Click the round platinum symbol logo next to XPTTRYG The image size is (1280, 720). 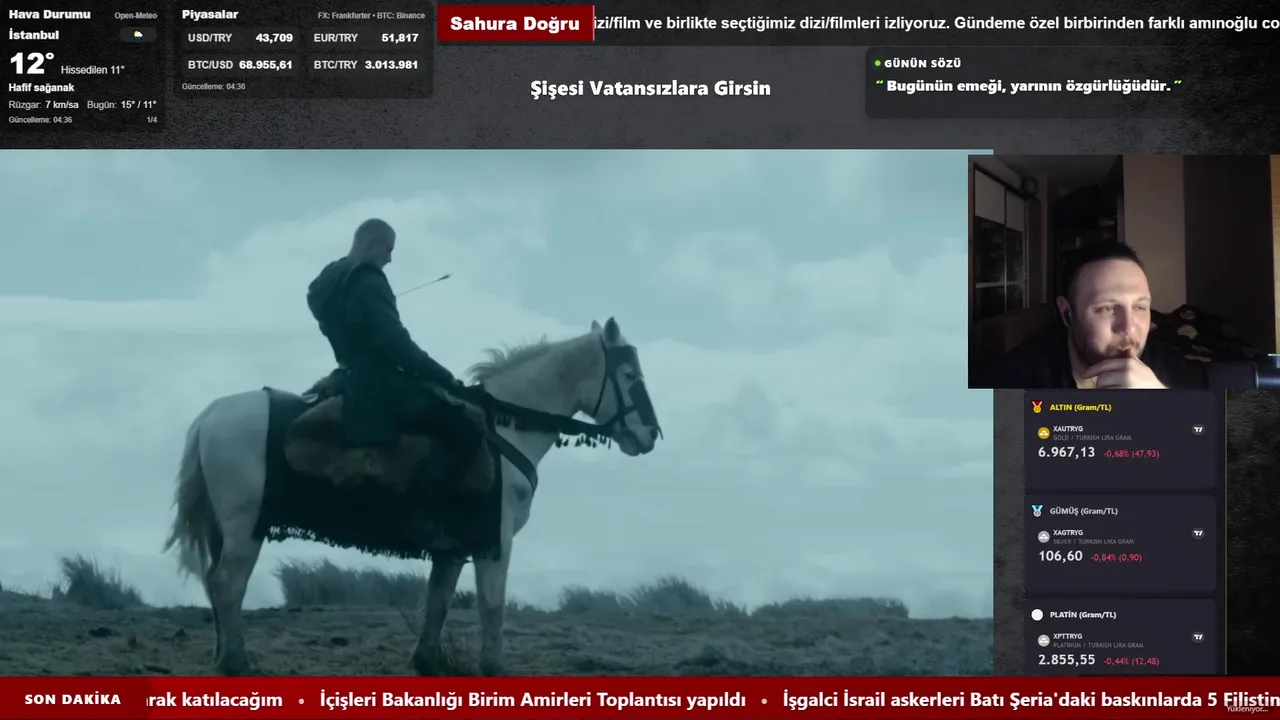click(1044, 641)
